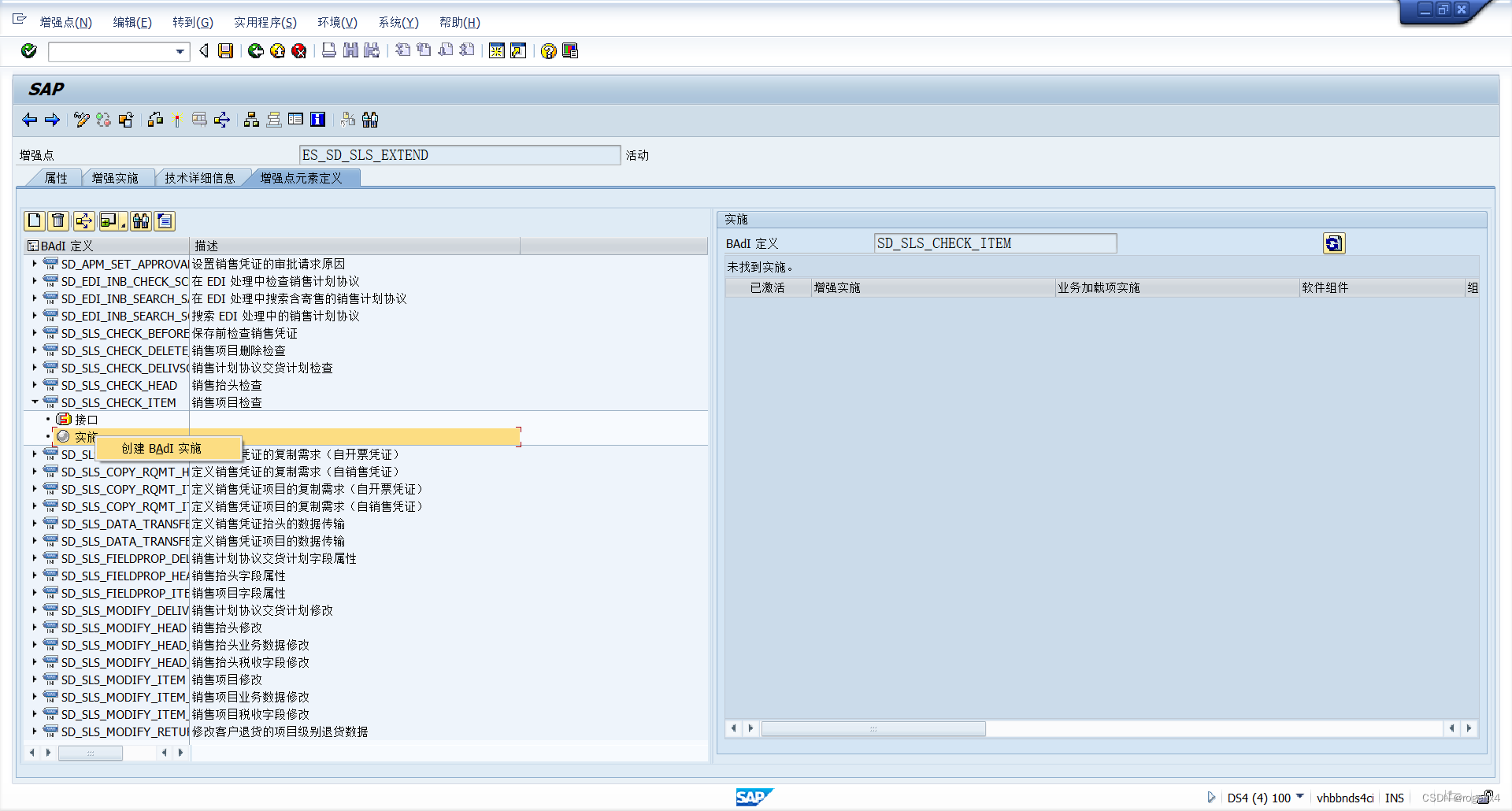Click the Delete trash can icon above the BAdI tree
Viewport: 1512px width, 811px height.
pos(58,221)
